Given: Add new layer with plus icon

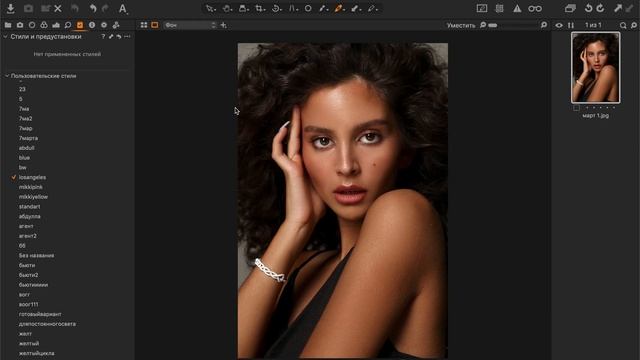Looking at the screenshot, I should 223,25.
